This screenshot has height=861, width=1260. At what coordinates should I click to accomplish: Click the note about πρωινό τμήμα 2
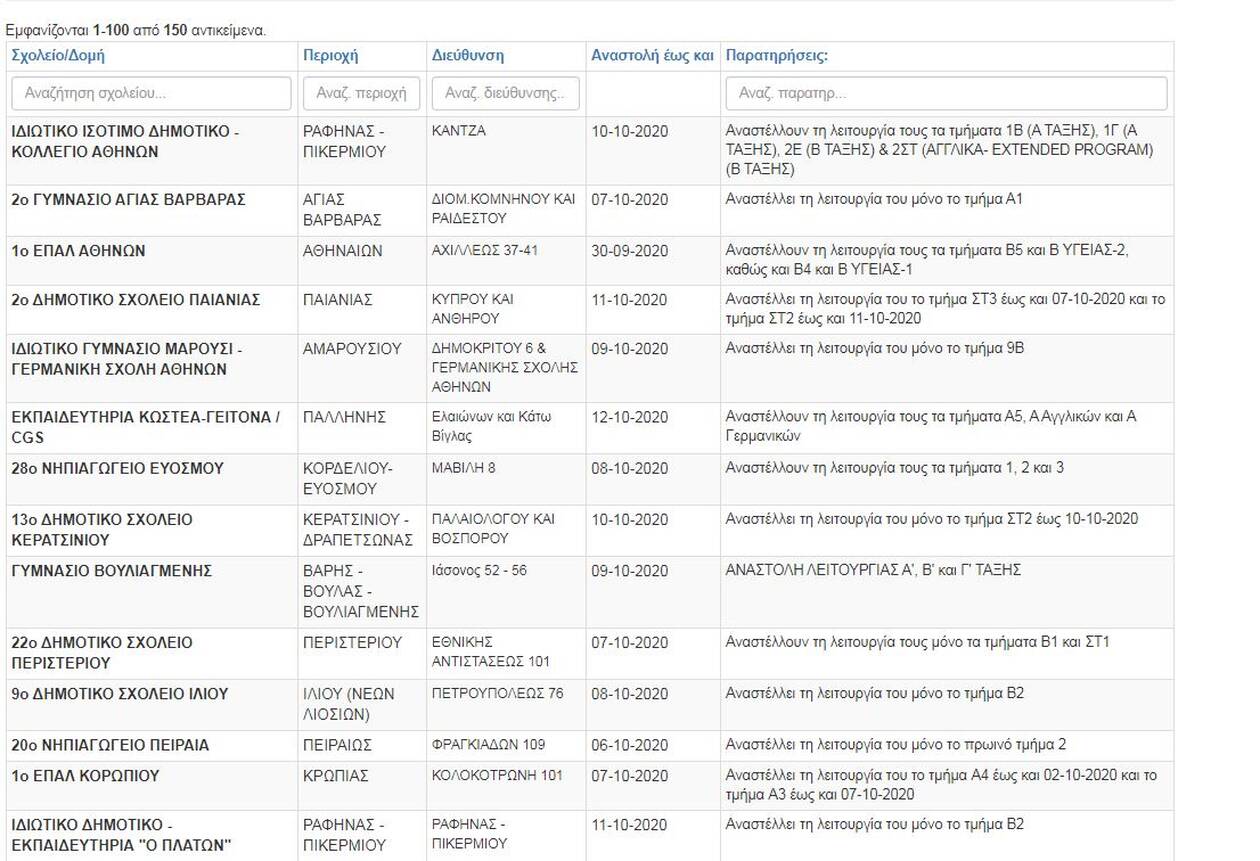pyautogui.click(x=896, y=744)
